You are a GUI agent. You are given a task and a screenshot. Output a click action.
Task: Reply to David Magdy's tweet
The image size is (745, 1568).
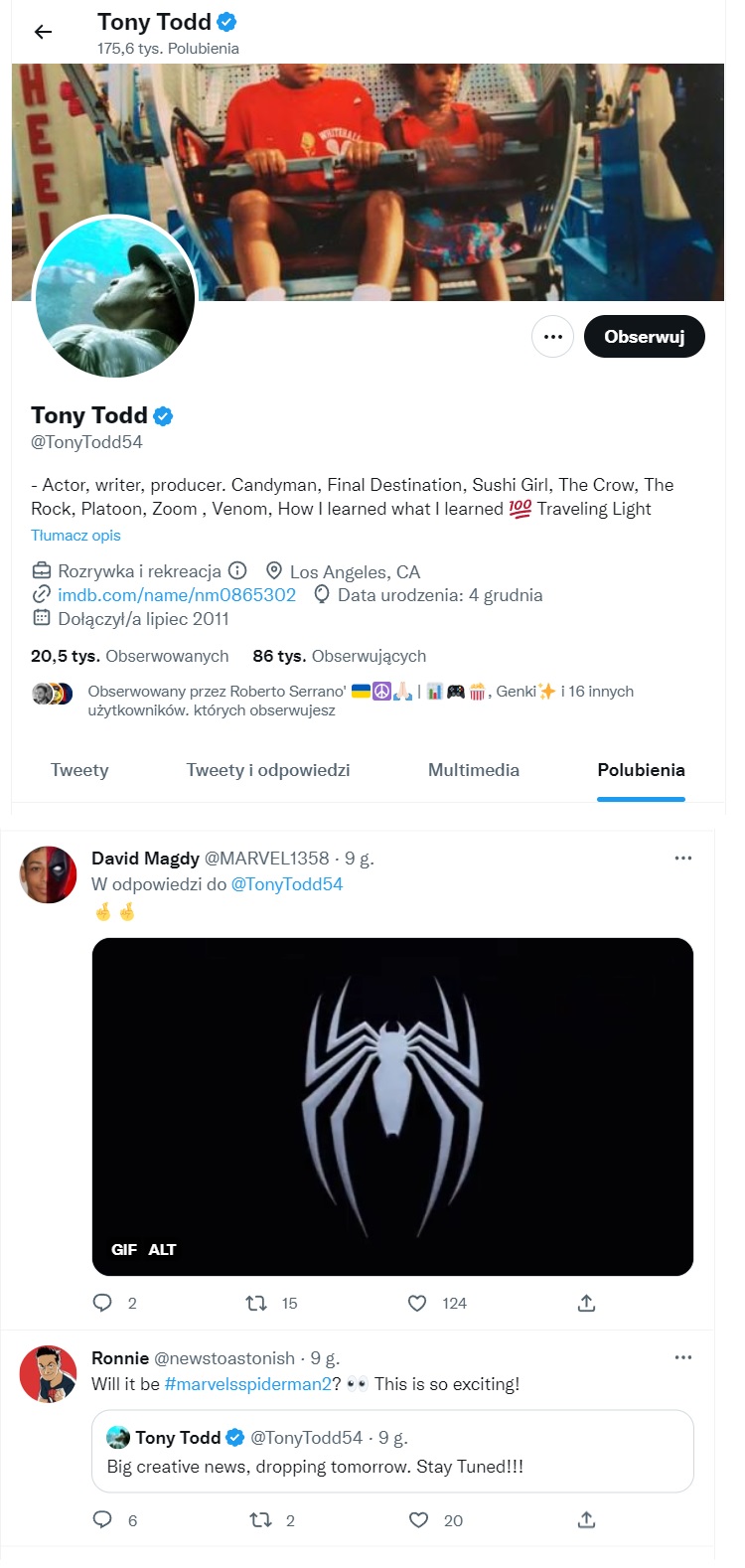pyautogui.click(x=102, y=1303)
